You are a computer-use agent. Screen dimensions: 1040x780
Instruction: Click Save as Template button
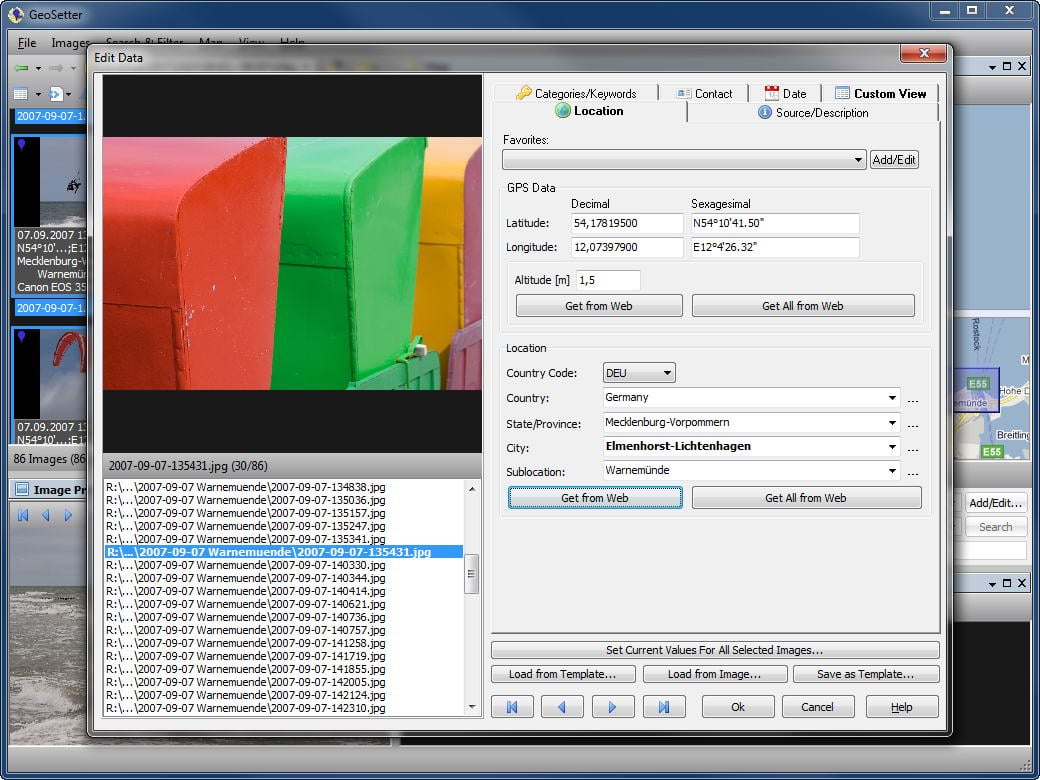coord(866,674)
